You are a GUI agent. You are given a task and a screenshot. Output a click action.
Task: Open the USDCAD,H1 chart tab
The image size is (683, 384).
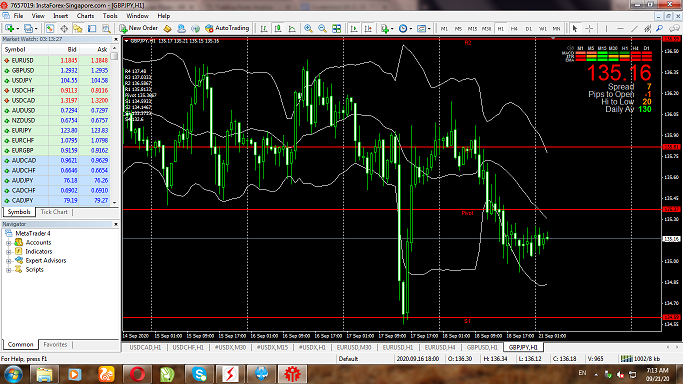click(145, 347)
